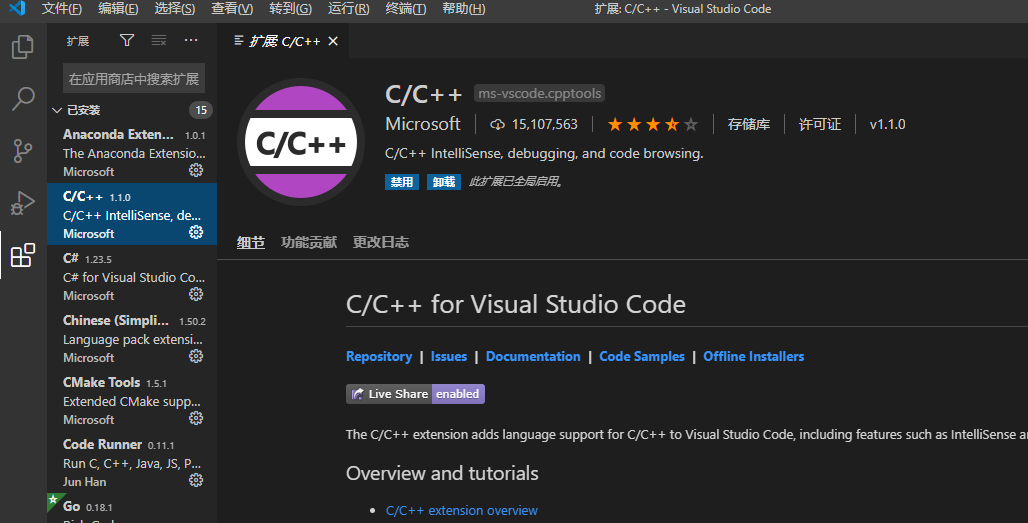Viewport: 1028px width, 523px height.
Task: Focus the extension marketplace search box
Action: [134, 79]
